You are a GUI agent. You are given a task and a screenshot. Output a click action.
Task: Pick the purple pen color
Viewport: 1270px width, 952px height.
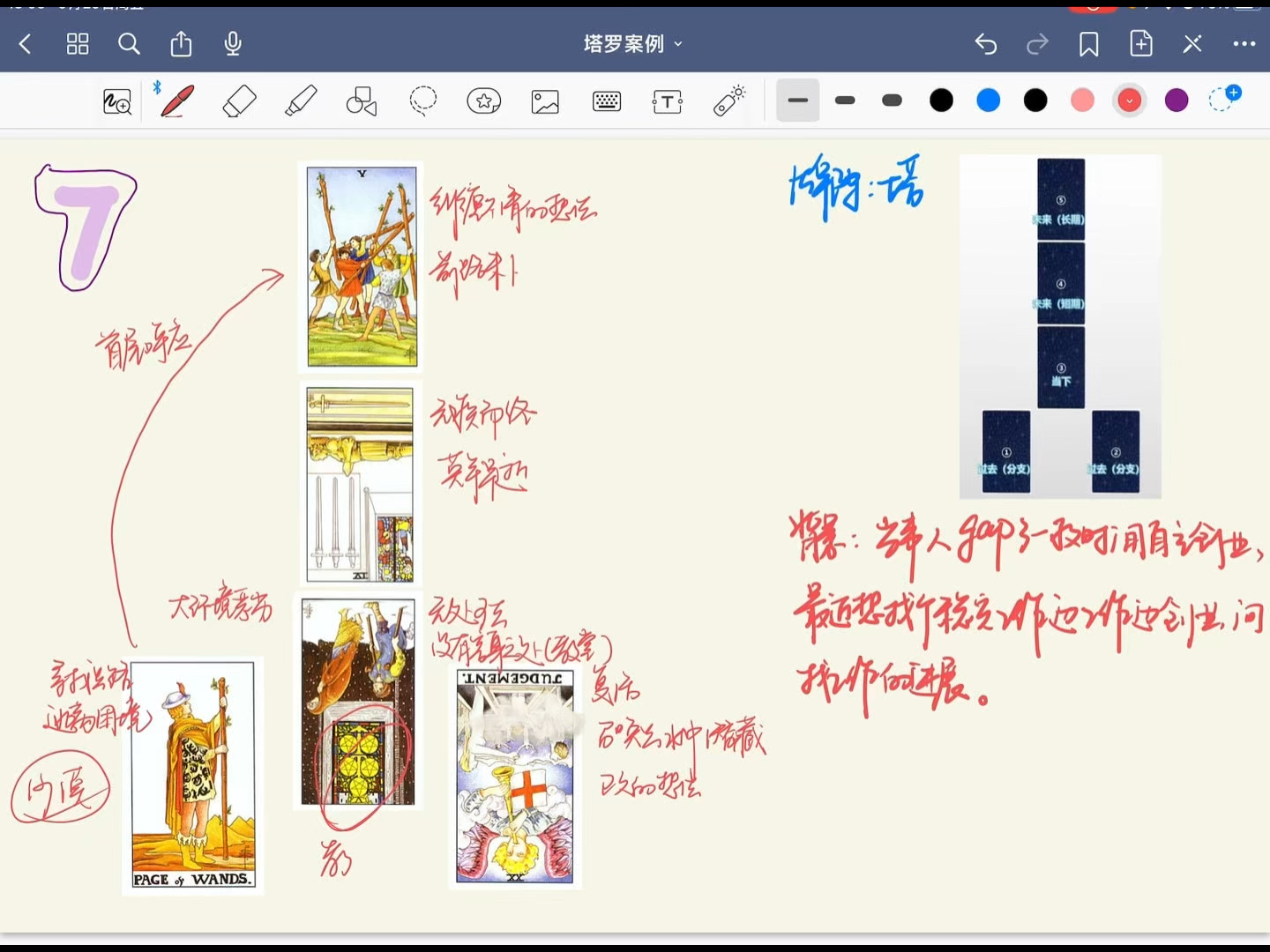coord(1177,100)
